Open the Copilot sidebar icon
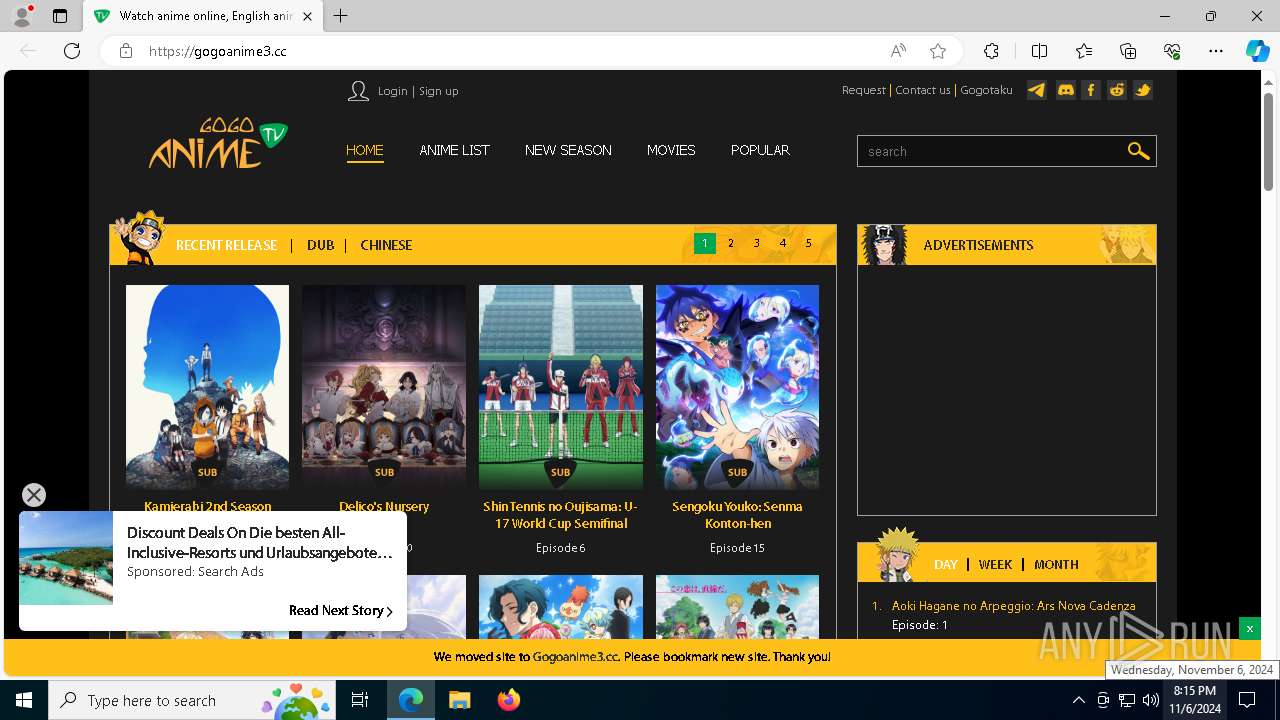 coord(1257,51)
